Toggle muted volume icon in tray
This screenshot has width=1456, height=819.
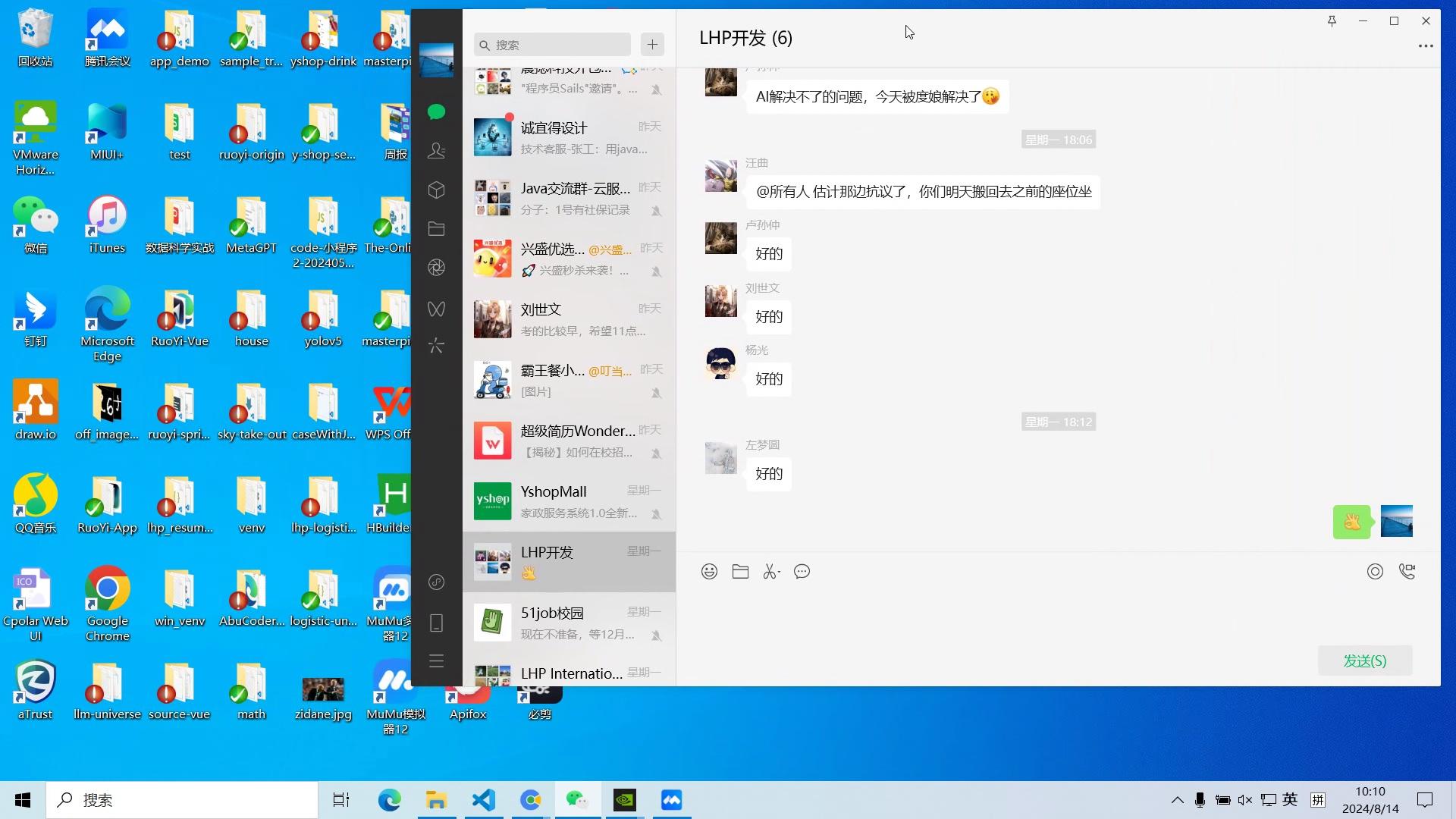point(1245,800)
